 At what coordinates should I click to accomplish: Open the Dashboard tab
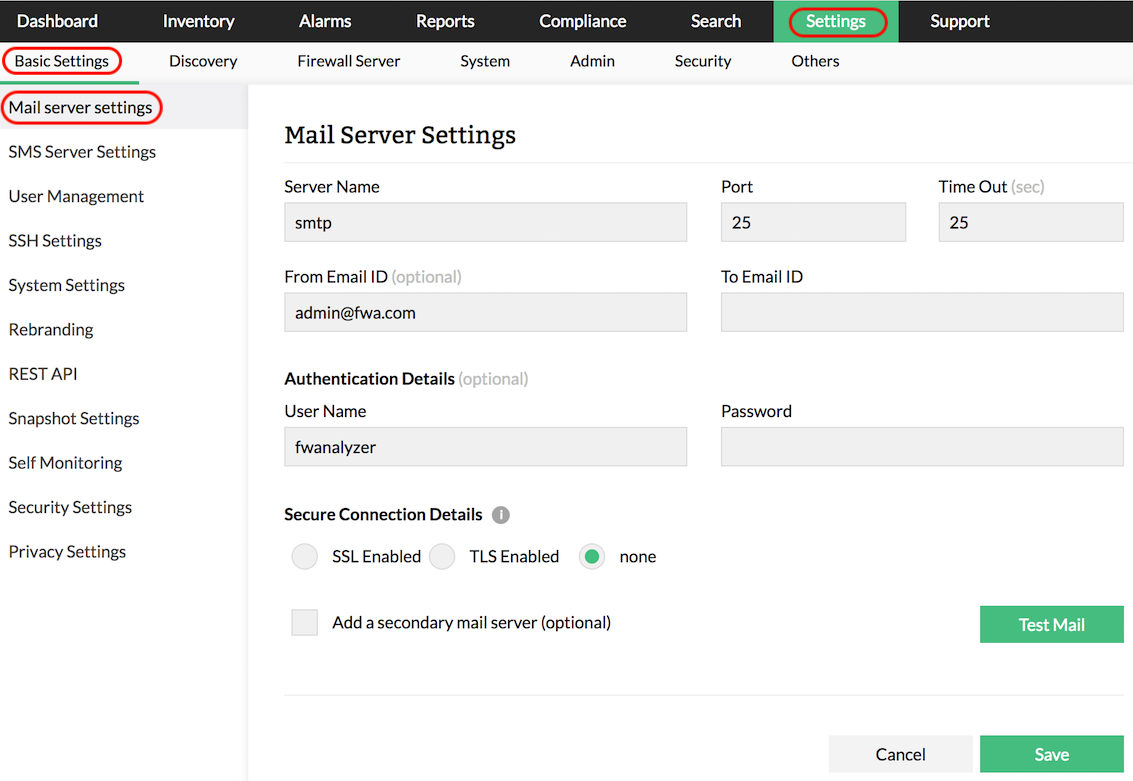click(57, 21)
